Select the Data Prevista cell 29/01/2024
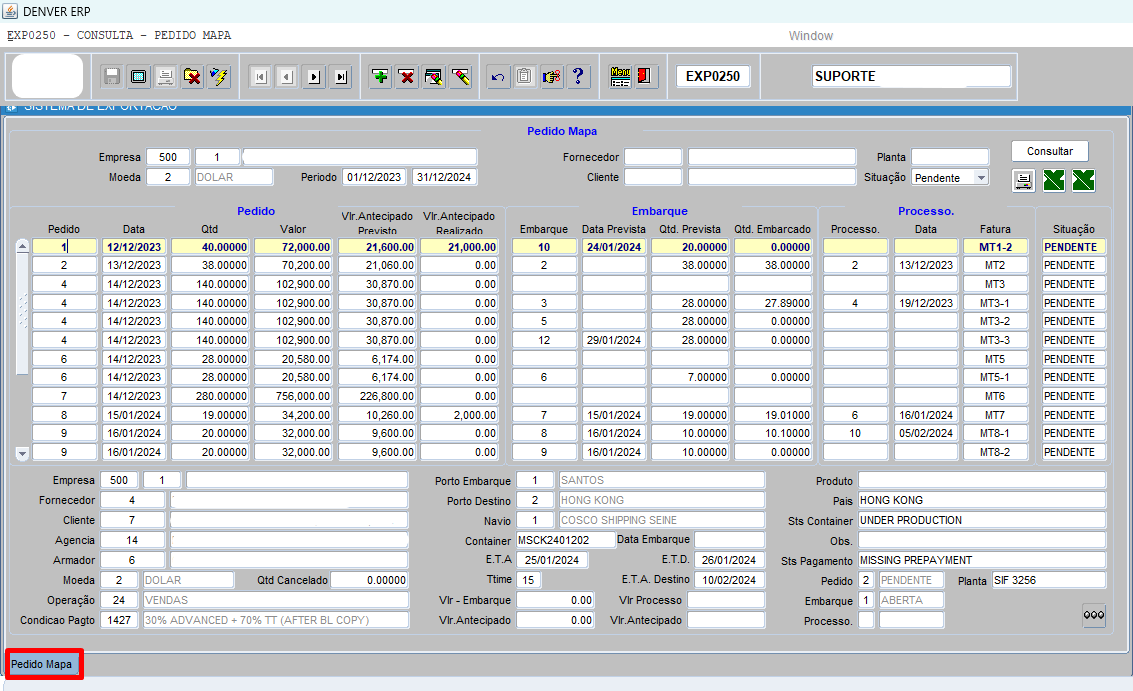1133x691 pixels. coord(613,340)
